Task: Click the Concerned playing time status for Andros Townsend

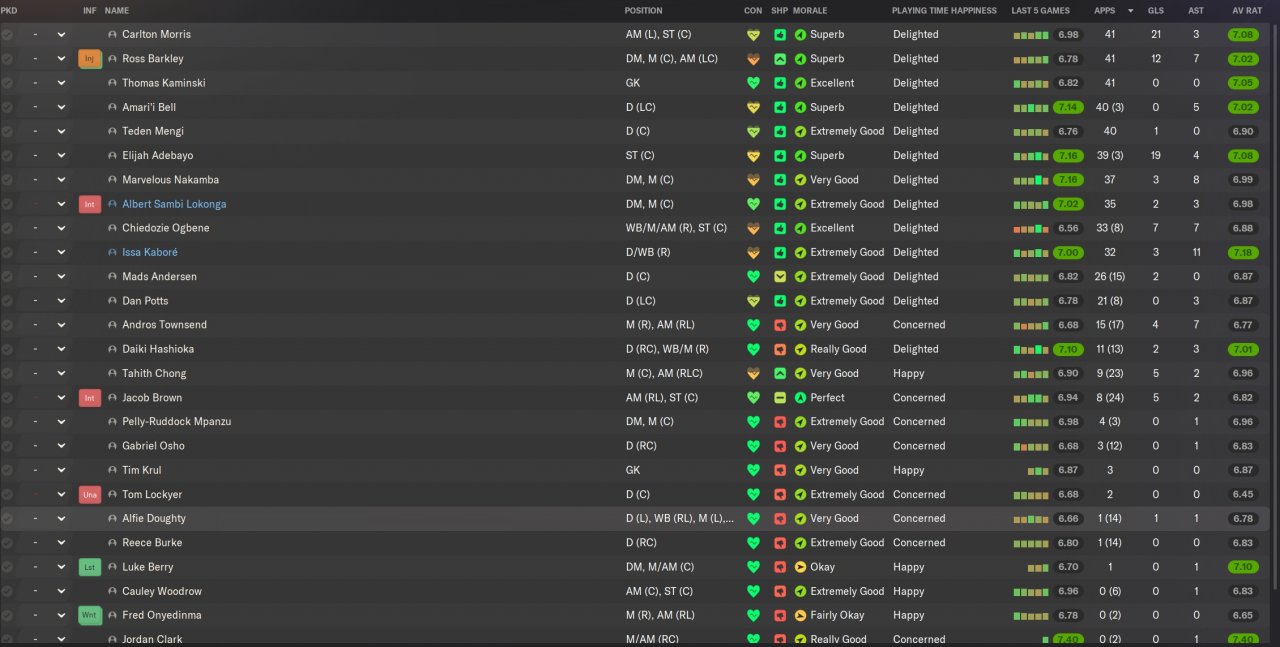Action: point(919,325)
